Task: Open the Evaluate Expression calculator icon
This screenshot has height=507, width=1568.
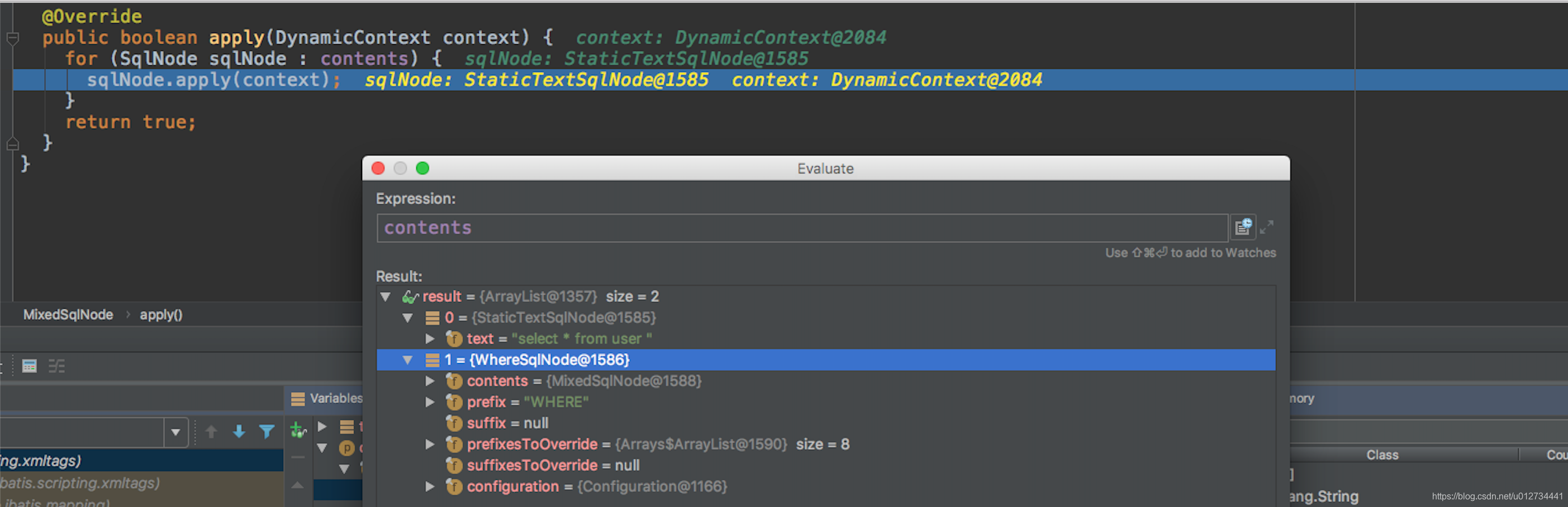Action: tap(29, 366)
